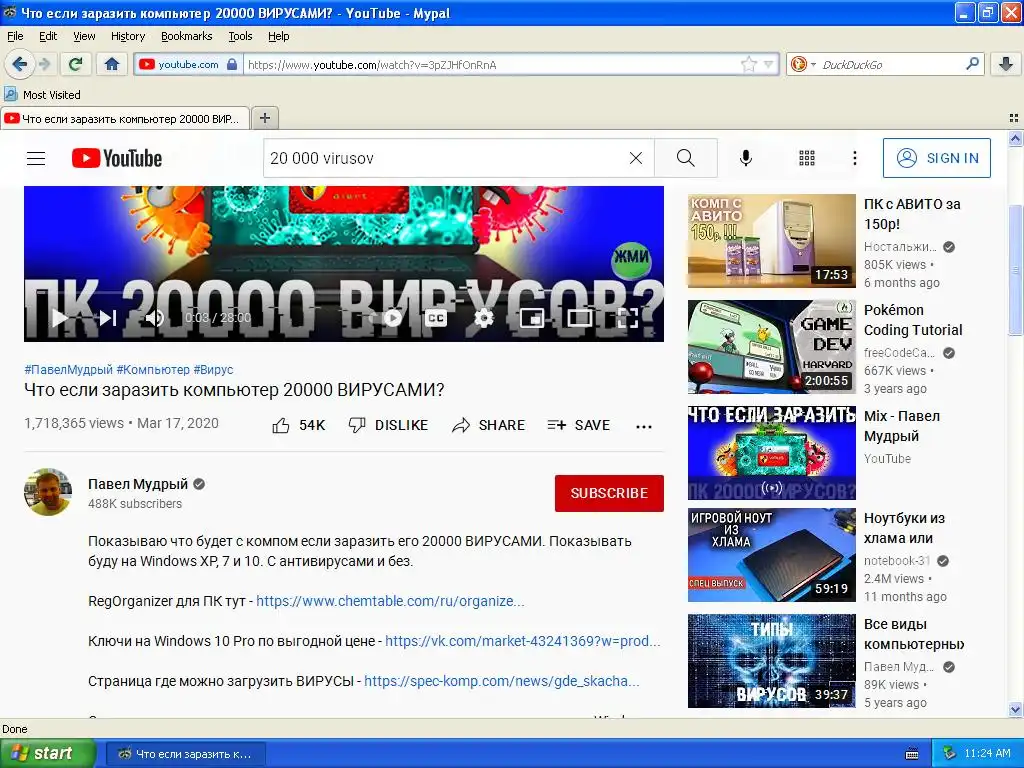The width and height of the screenshot is (1024, 768).
Task: Start search with voice microphone
Action: click(745, 158)
